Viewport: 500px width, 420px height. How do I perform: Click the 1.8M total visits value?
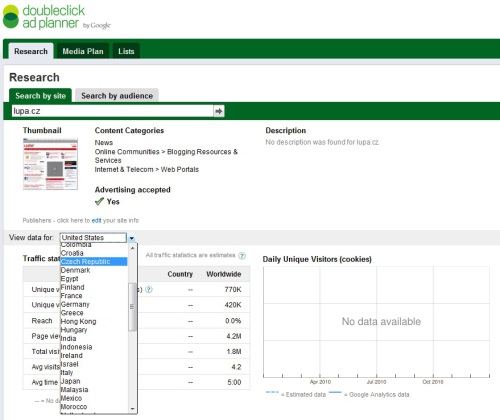(234, 351)
